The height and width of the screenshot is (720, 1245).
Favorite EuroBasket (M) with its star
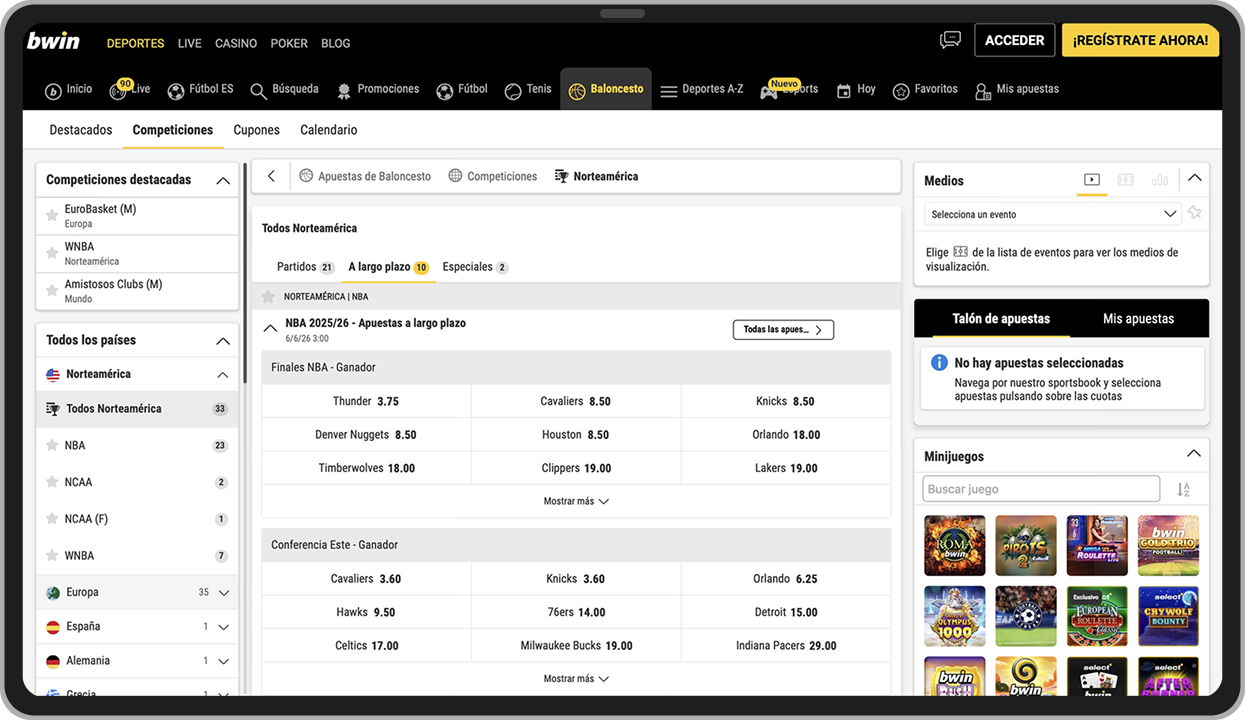(52, 216)
